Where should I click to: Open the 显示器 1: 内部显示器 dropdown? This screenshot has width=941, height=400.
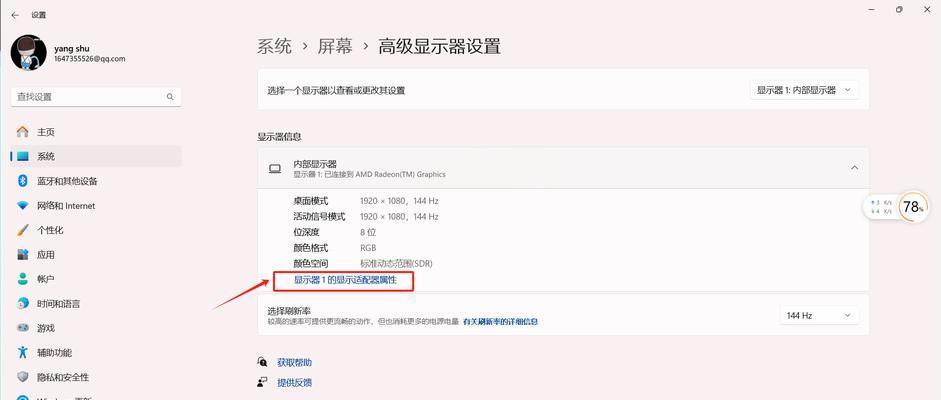tap(804, 90)
